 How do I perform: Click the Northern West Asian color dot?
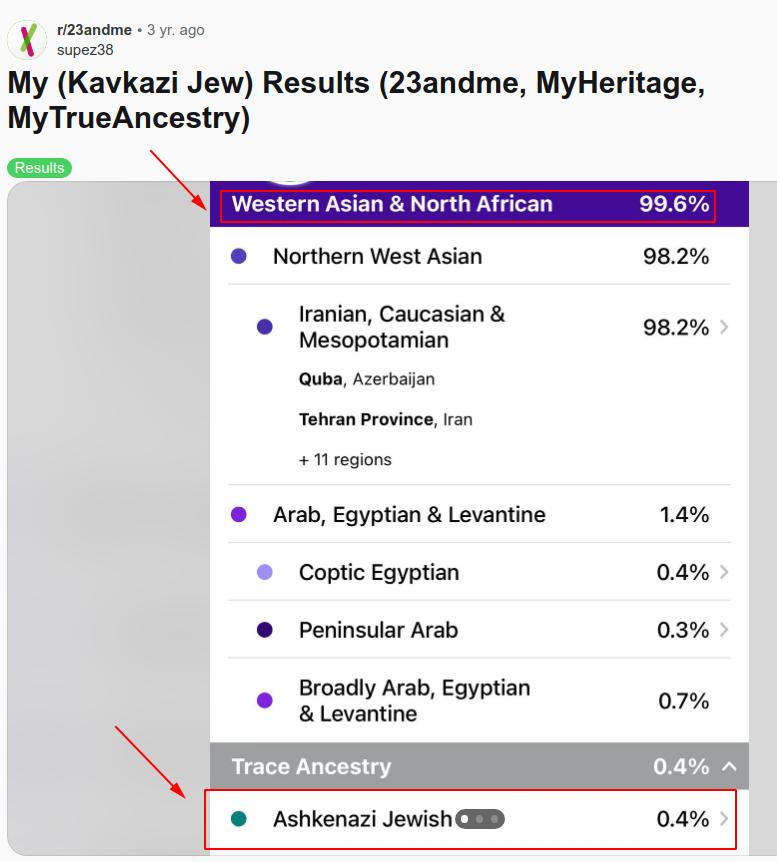coord(239,256)
